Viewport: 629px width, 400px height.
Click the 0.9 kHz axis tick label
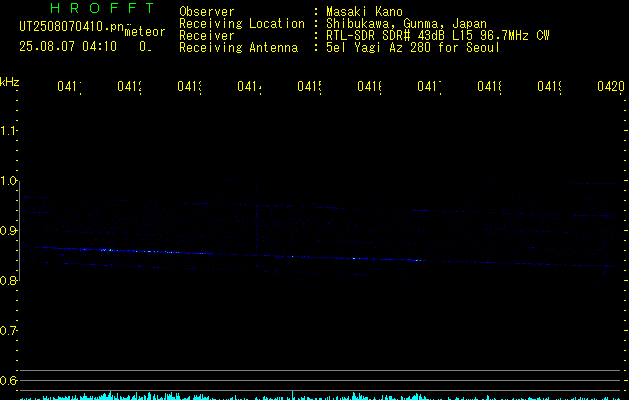(x=8, y=231)
